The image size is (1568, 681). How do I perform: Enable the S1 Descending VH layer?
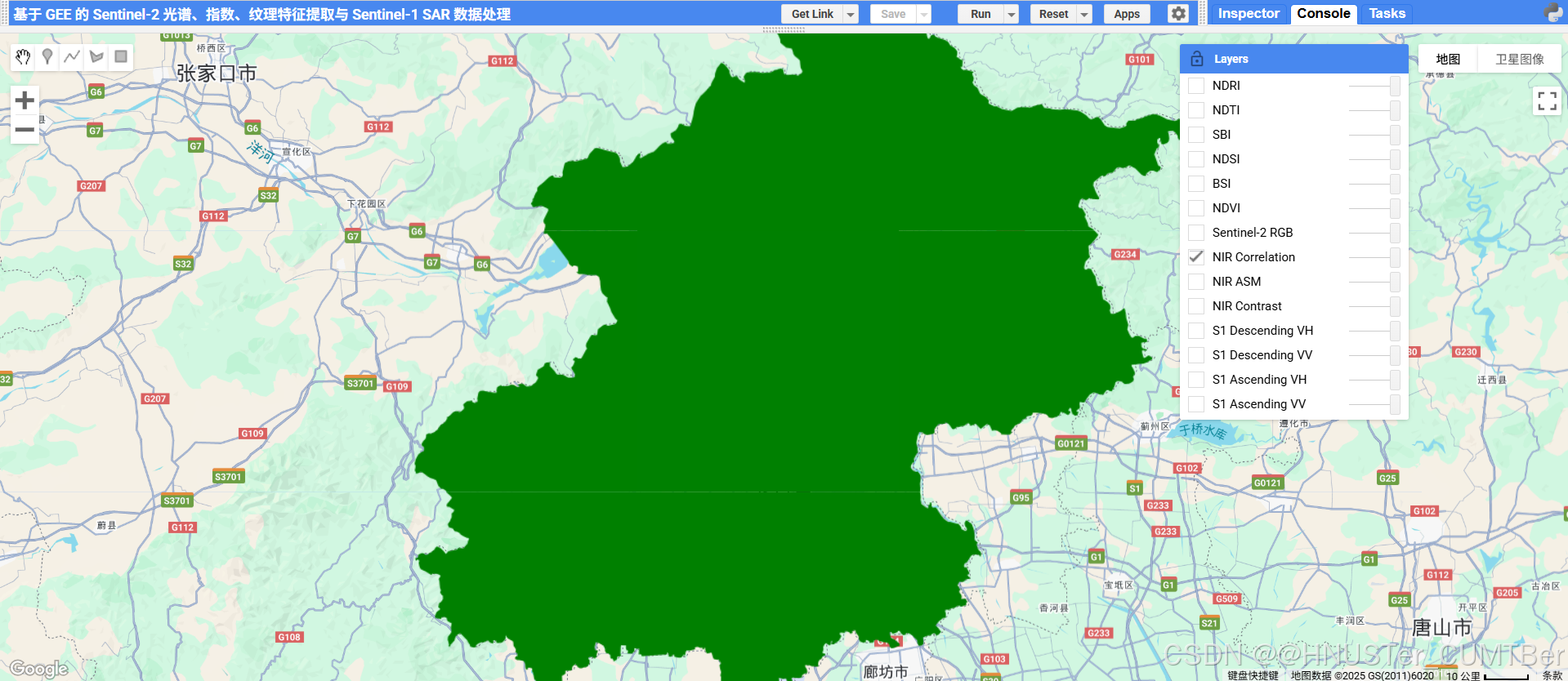pyautogui.click(x=1196, y=331)
